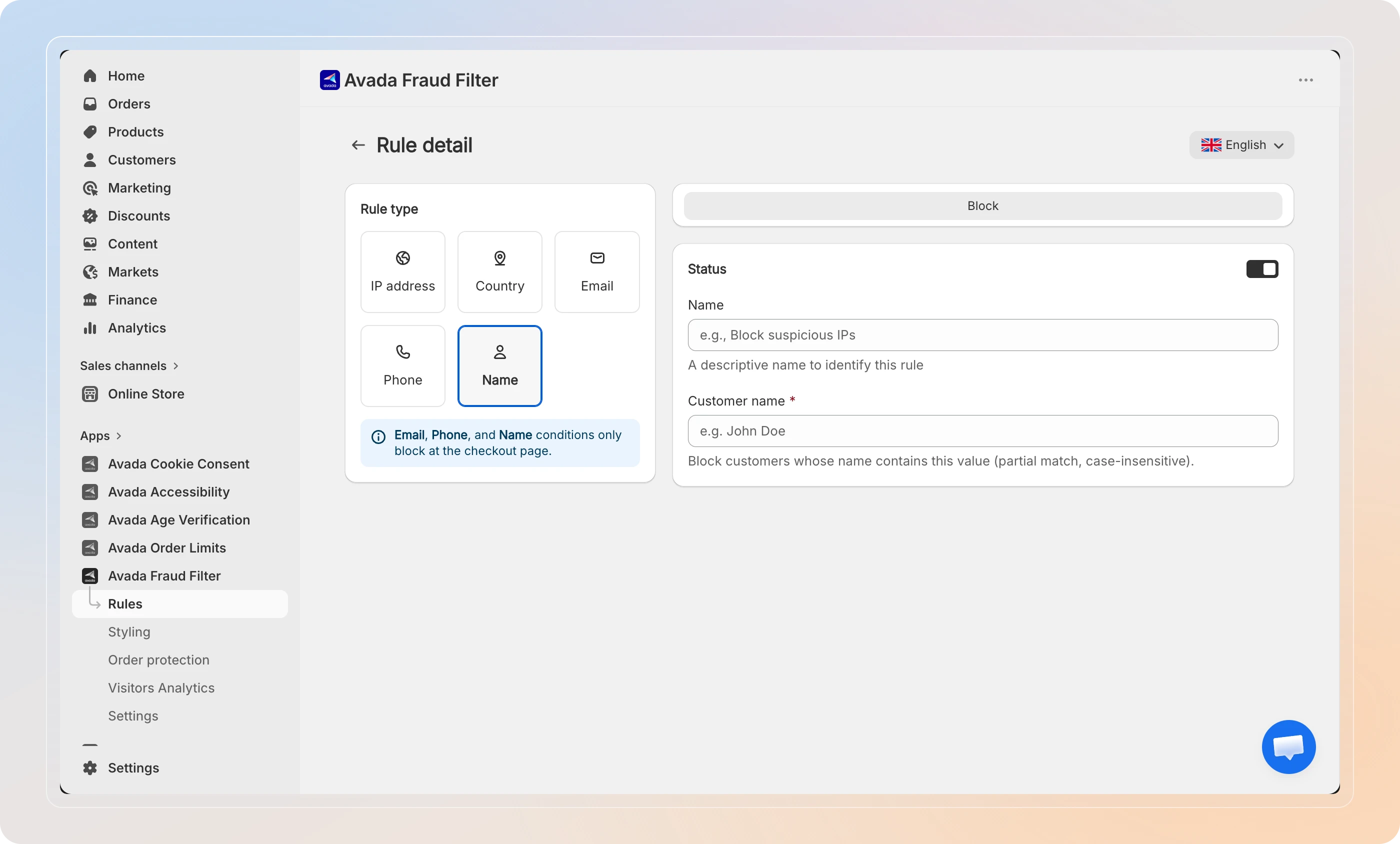The width and height of the screenshot is (1400, 844).
Task: Open the Avada Cookie Consent app link
Action: click(178, 464)
